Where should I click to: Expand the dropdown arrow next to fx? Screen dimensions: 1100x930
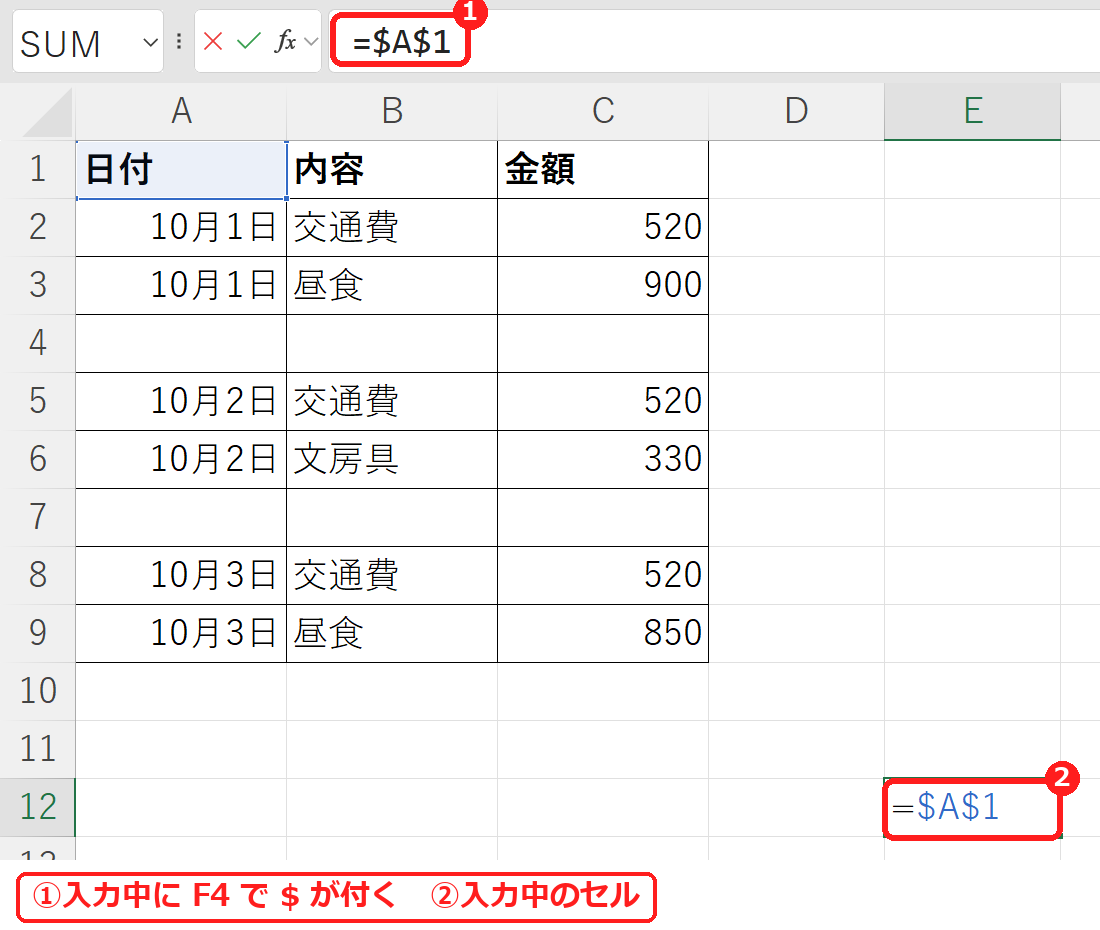click(x=311, y=42)
